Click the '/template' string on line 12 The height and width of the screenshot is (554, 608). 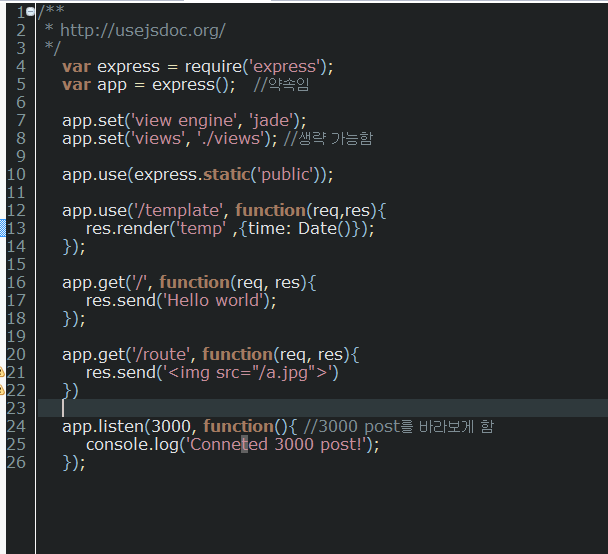178,211
